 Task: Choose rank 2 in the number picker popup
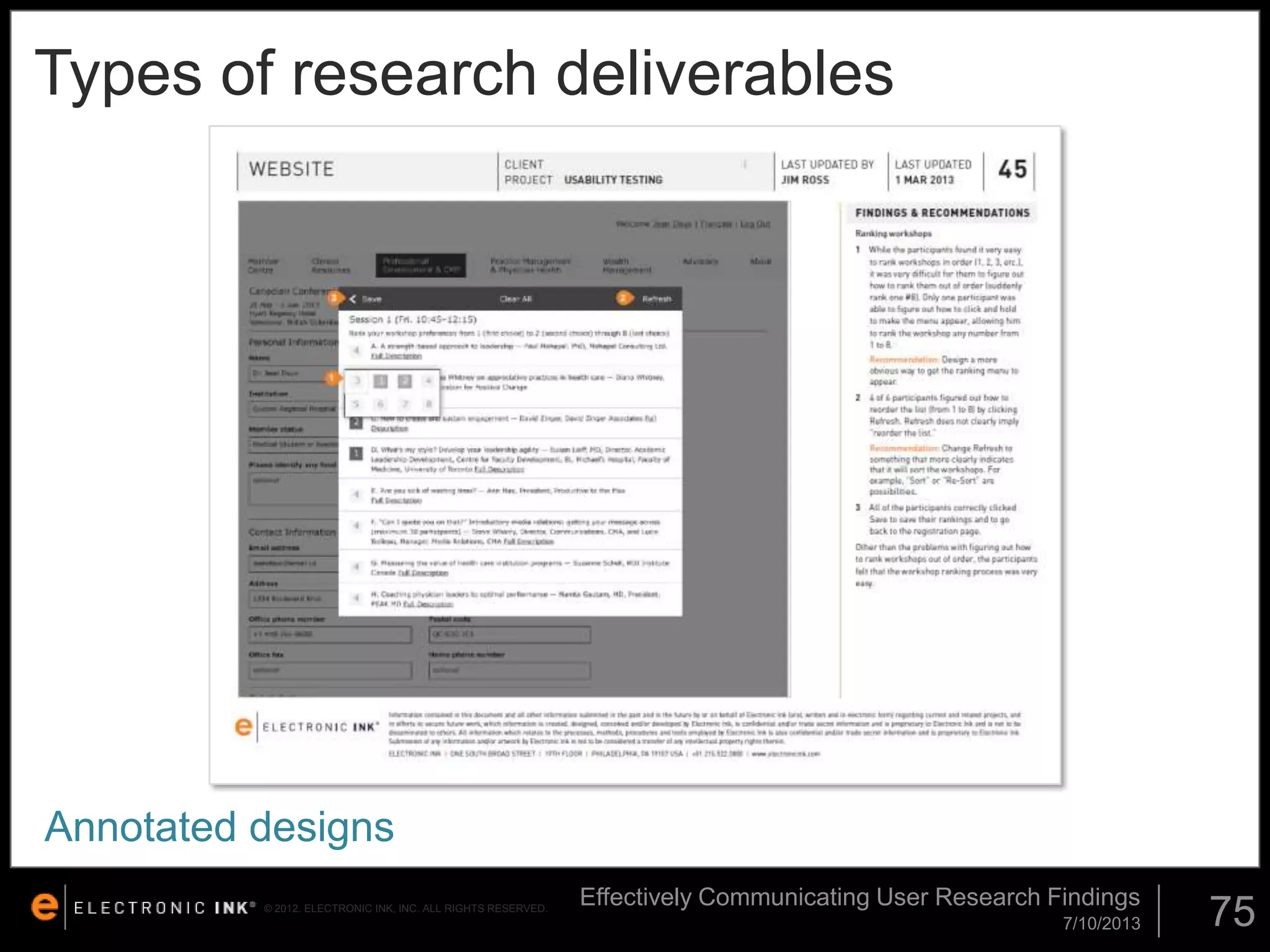pos(404,381)
